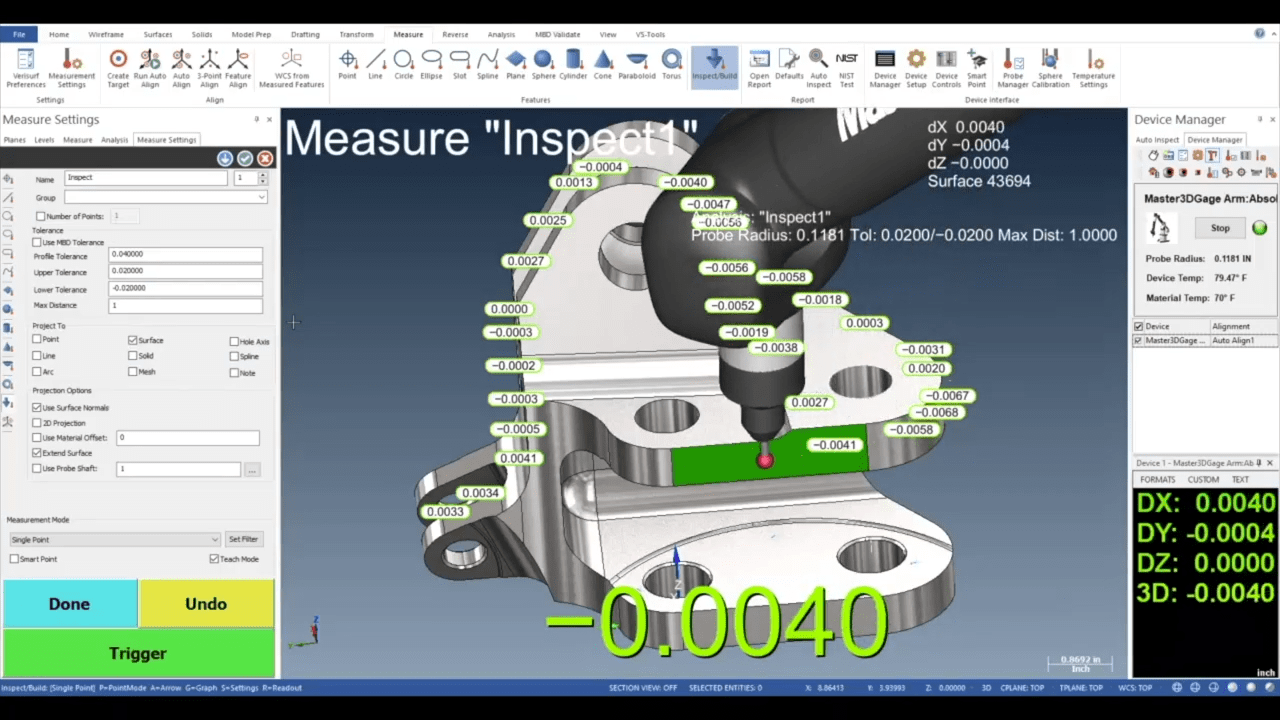Toggle Use Surface Normals checkbox
Viewport: 1280px width, 720px height.
pyautogui.click(x=37, y=407)
